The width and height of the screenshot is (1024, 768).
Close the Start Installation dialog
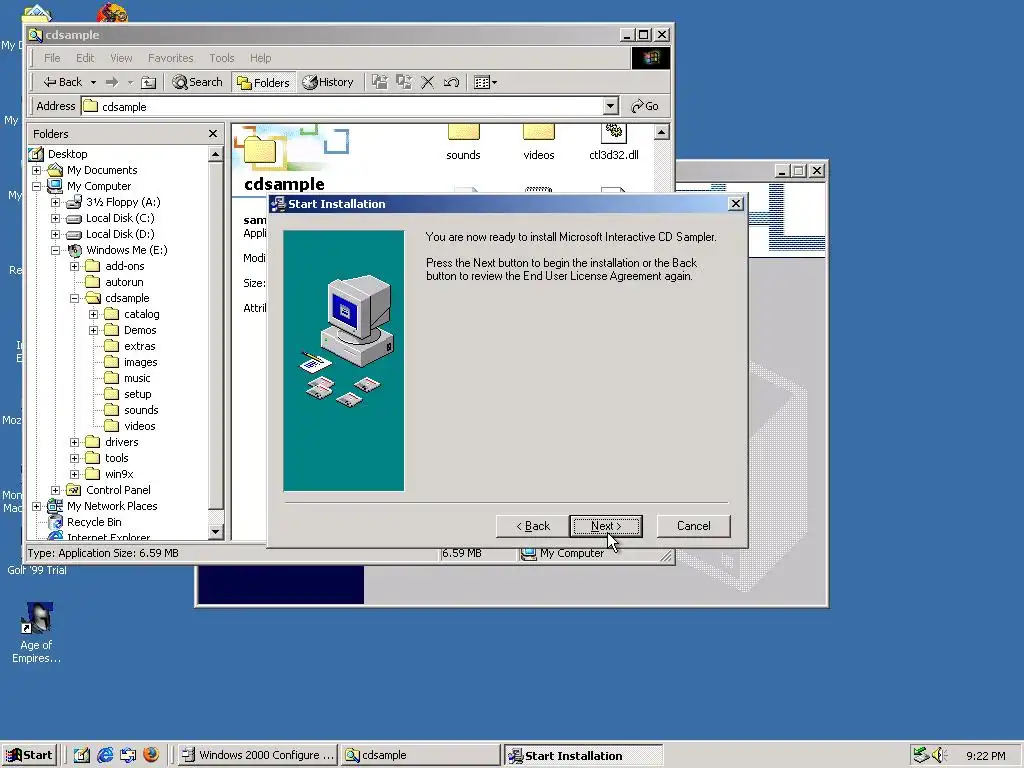735,204
